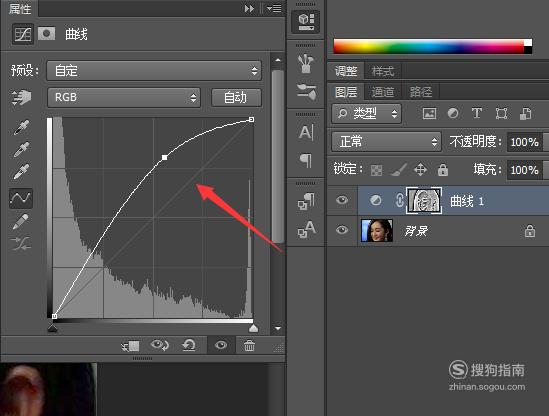Toggle curves layer visibility in Properties footer
The height and width of the screenshot is (416, 549).
pos(221,345)
